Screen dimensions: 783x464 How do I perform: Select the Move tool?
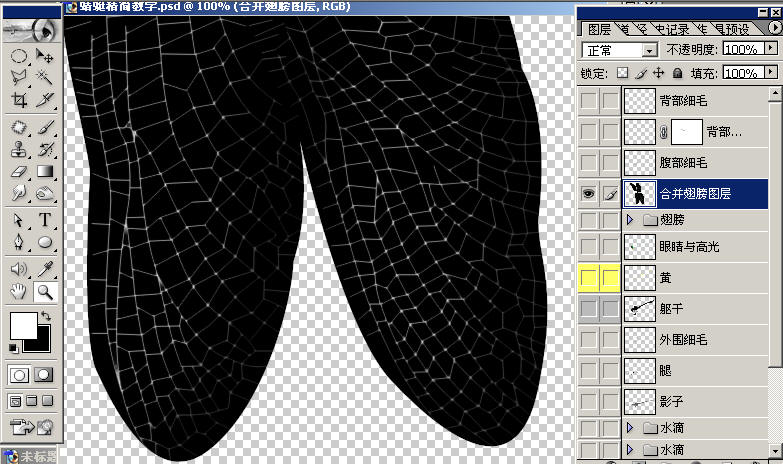pos(44,56)
